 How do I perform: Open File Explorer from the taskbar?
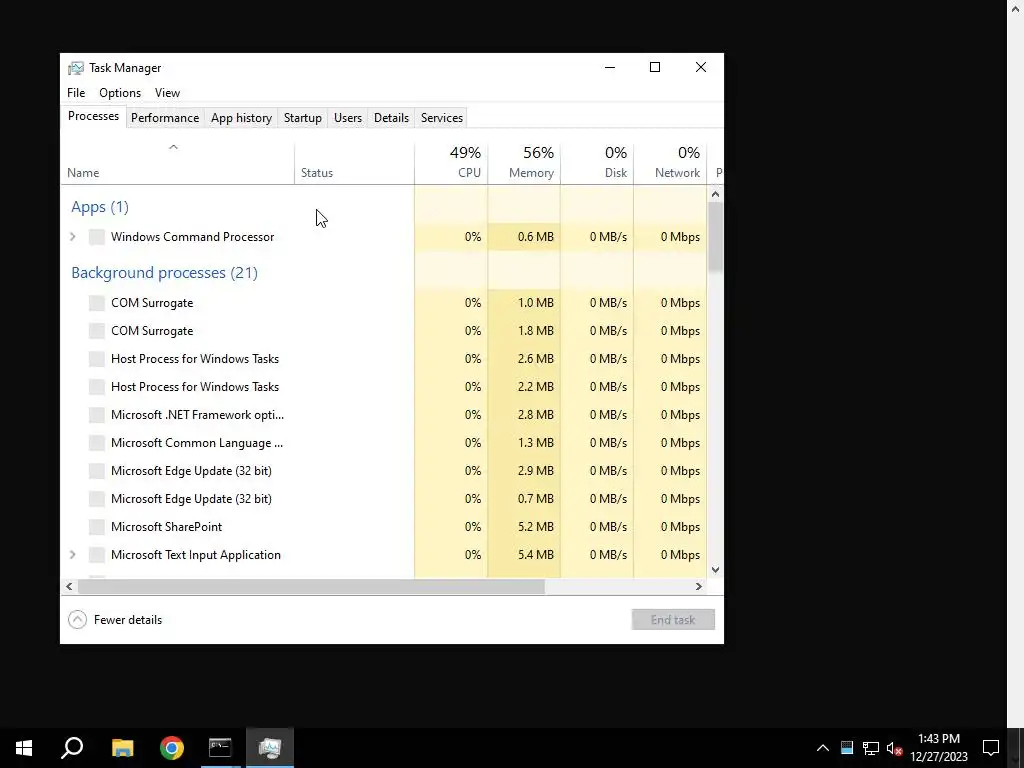pos(123,748)
